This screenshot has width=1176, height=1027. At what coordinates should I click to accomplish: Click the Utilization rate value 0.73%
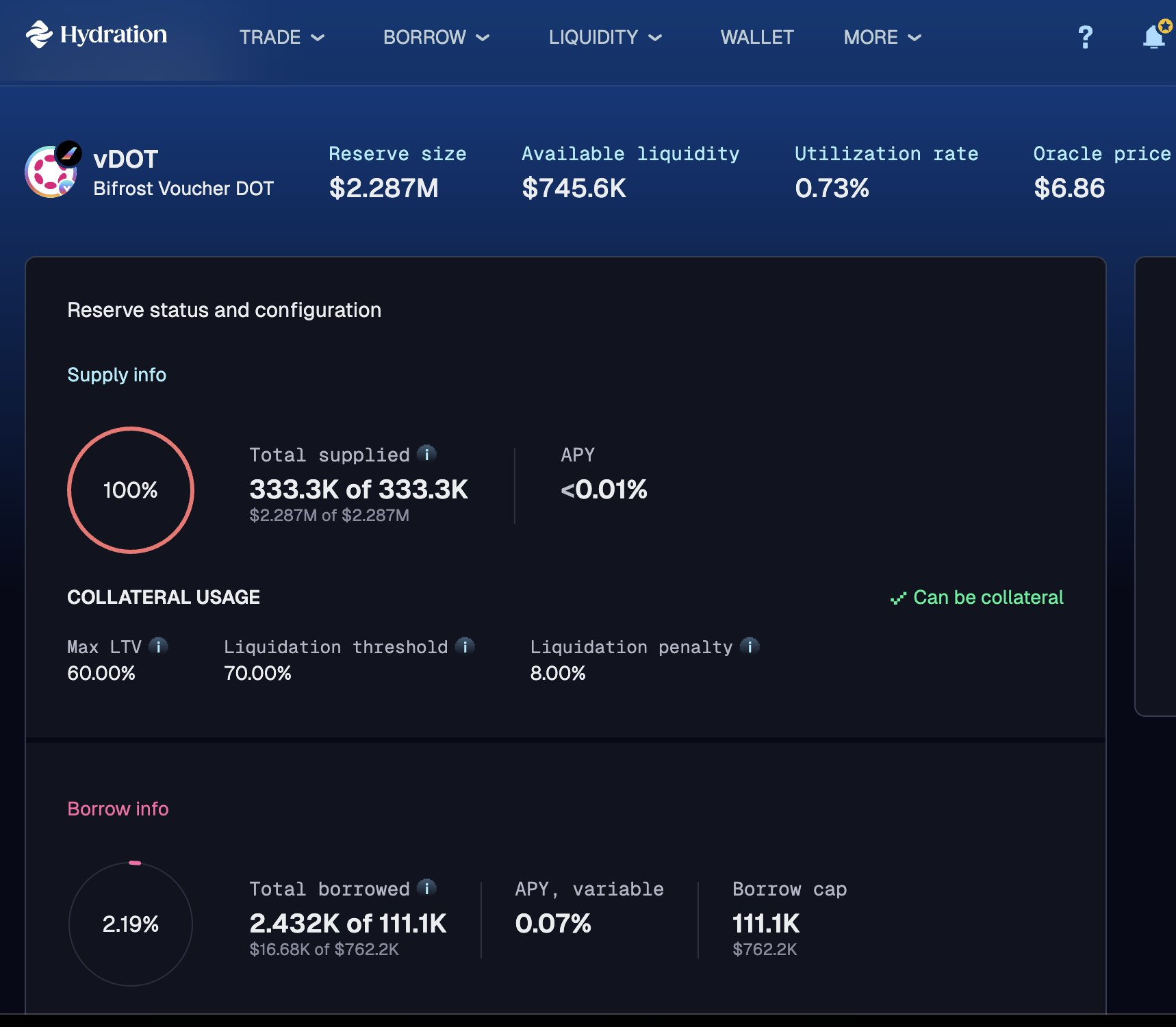(832, 188)
